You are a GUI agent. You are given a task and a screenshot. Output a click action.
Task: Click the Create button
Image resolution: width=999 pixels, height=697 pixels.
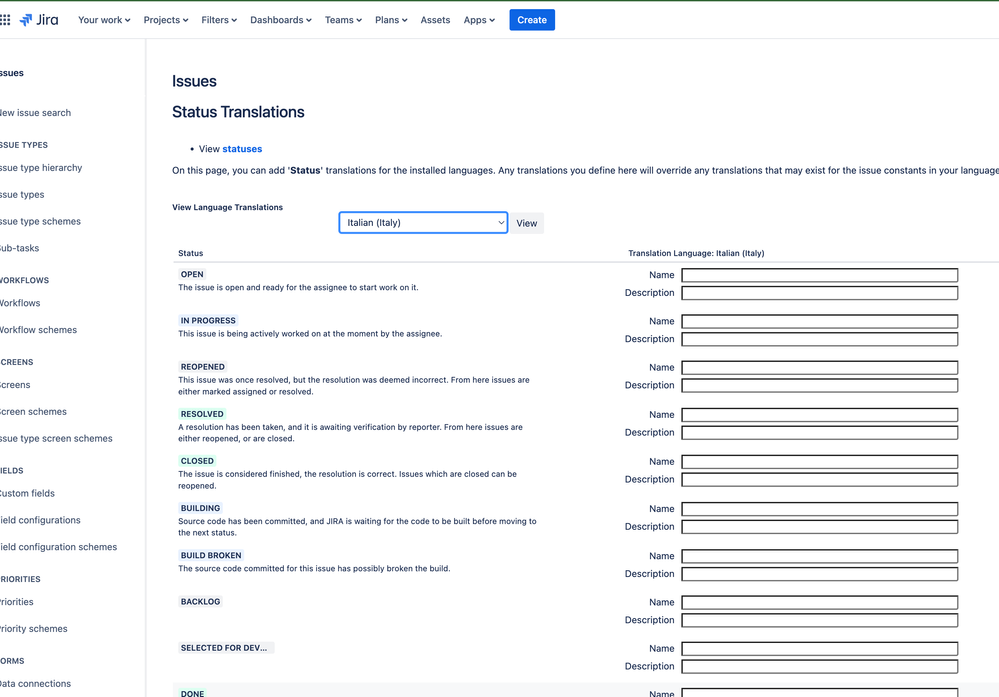tap(532, 20)
